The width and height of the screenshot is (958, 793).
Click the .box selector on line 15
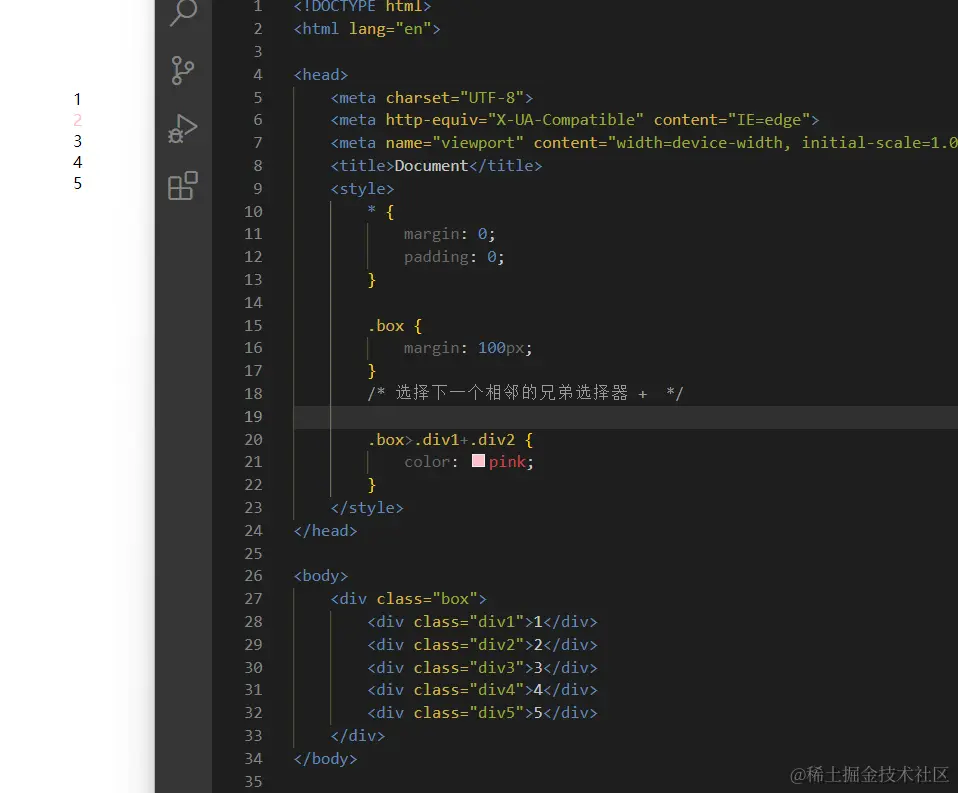point(386,326)
